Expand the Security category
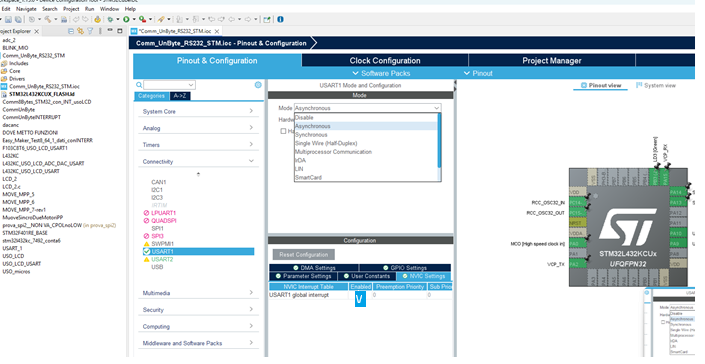This screenshot has height=364, width=705. click(x=198, y=310)
